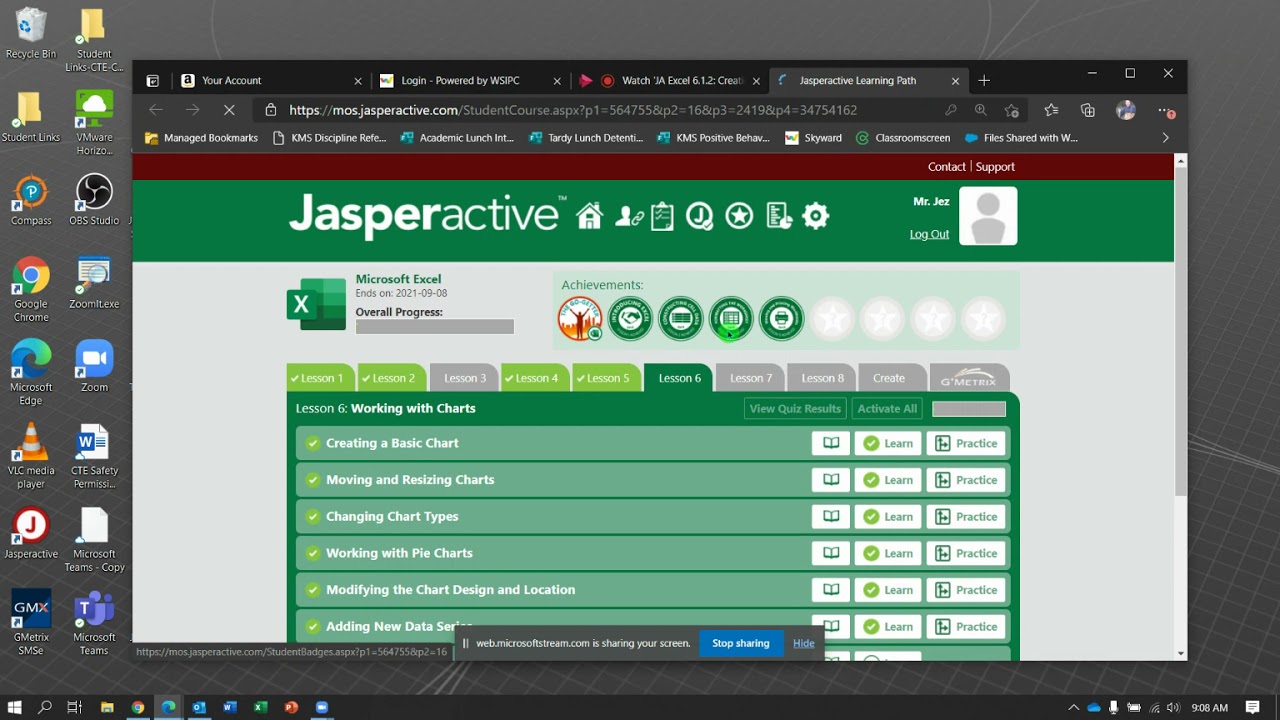
Task: Click Practice for Modifying the Chart Design
Action: 966,590
